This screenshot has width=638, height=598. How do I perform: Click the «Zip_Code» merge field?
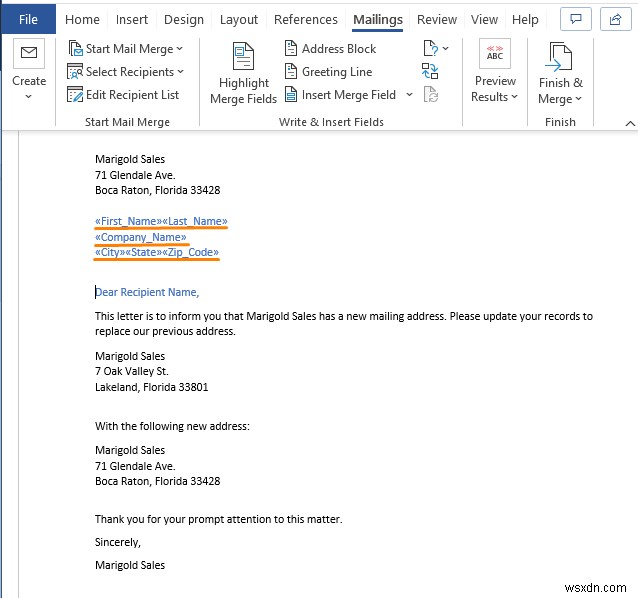190,252
